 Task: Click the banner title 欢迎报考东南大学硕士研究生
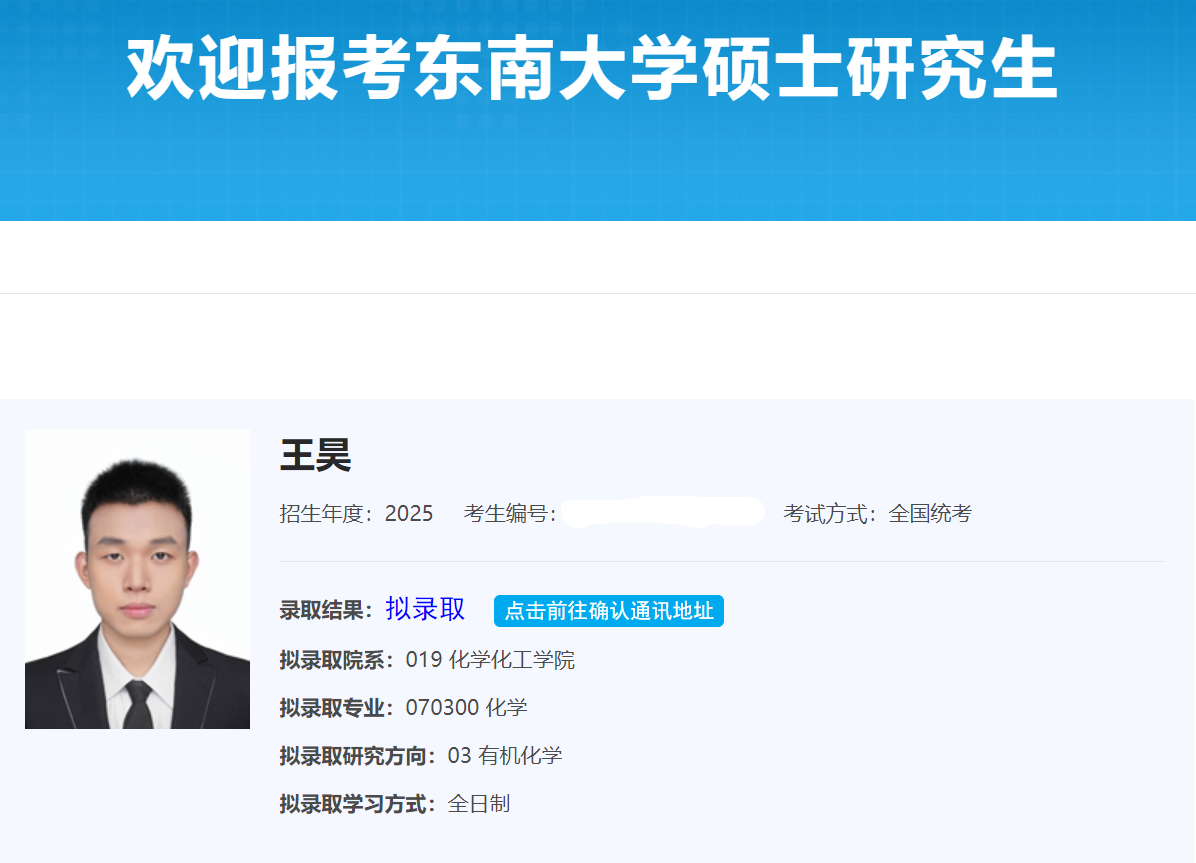tap(592, 70)
